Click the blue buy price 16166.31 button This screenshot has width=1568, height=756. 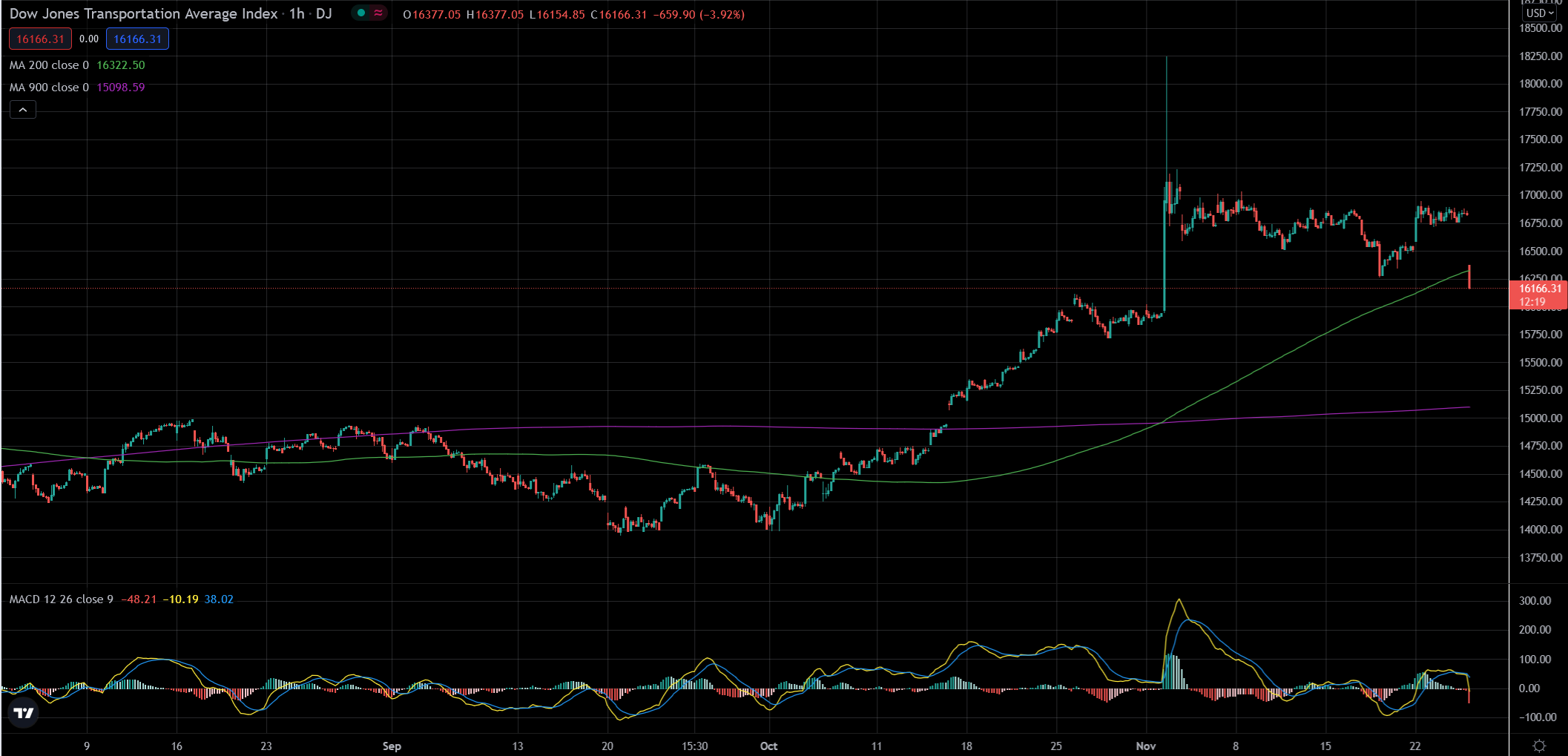(x=137, y=39)
